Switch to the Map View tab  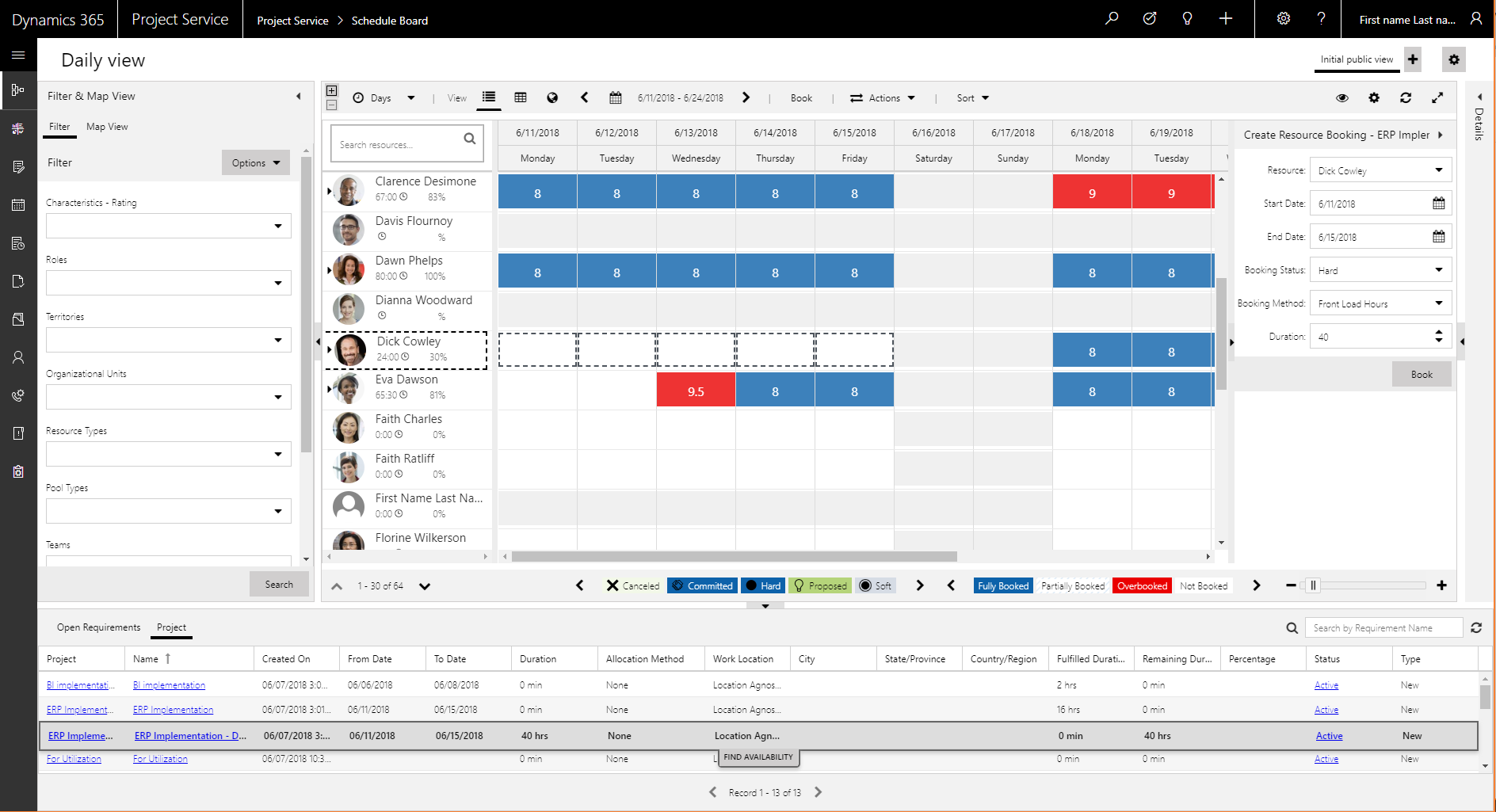pos(107,126)
